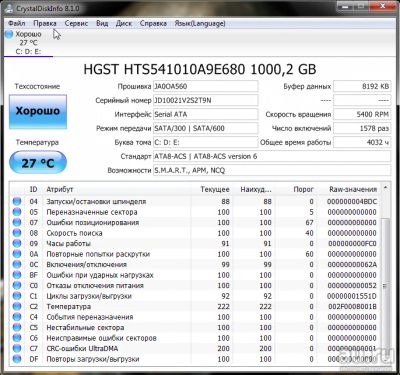Select the Хорошо 27 °C disk tab
Screen dimensions: 400x375
(x=28, y=43)
